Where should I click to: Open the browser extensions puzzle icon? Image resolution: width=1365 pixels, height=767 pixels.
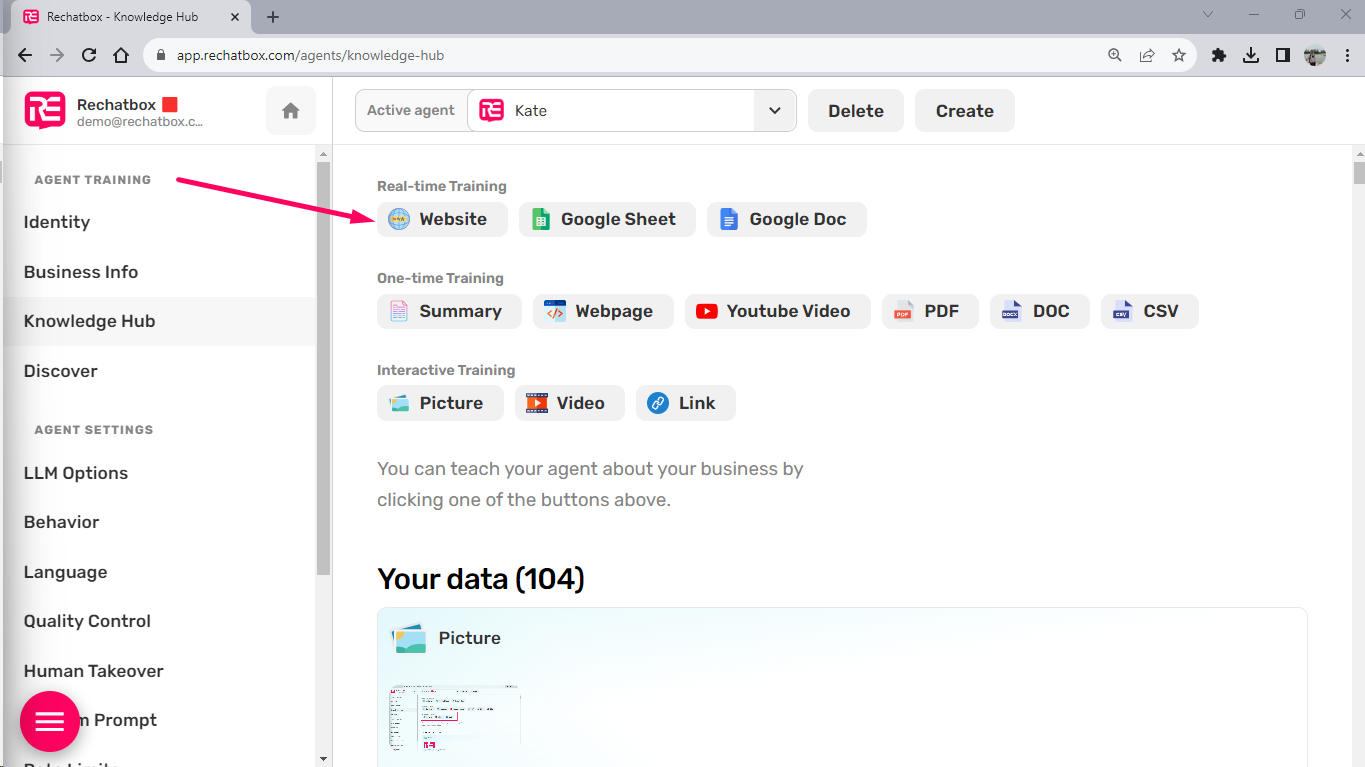click(x=1219, y=56)
